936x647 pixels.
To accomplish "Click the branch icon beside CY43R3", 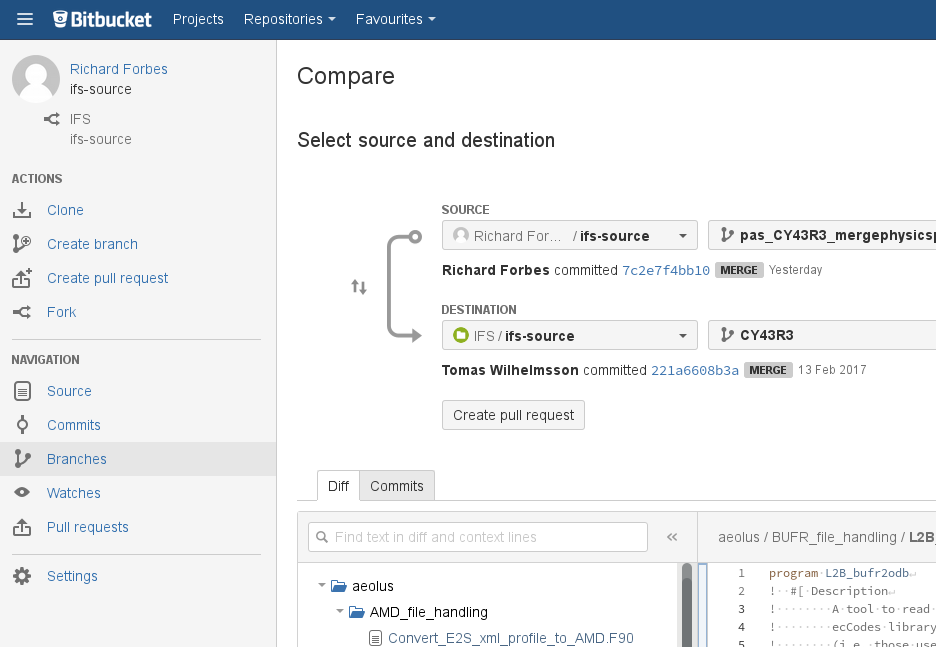I will pos(726,335).
